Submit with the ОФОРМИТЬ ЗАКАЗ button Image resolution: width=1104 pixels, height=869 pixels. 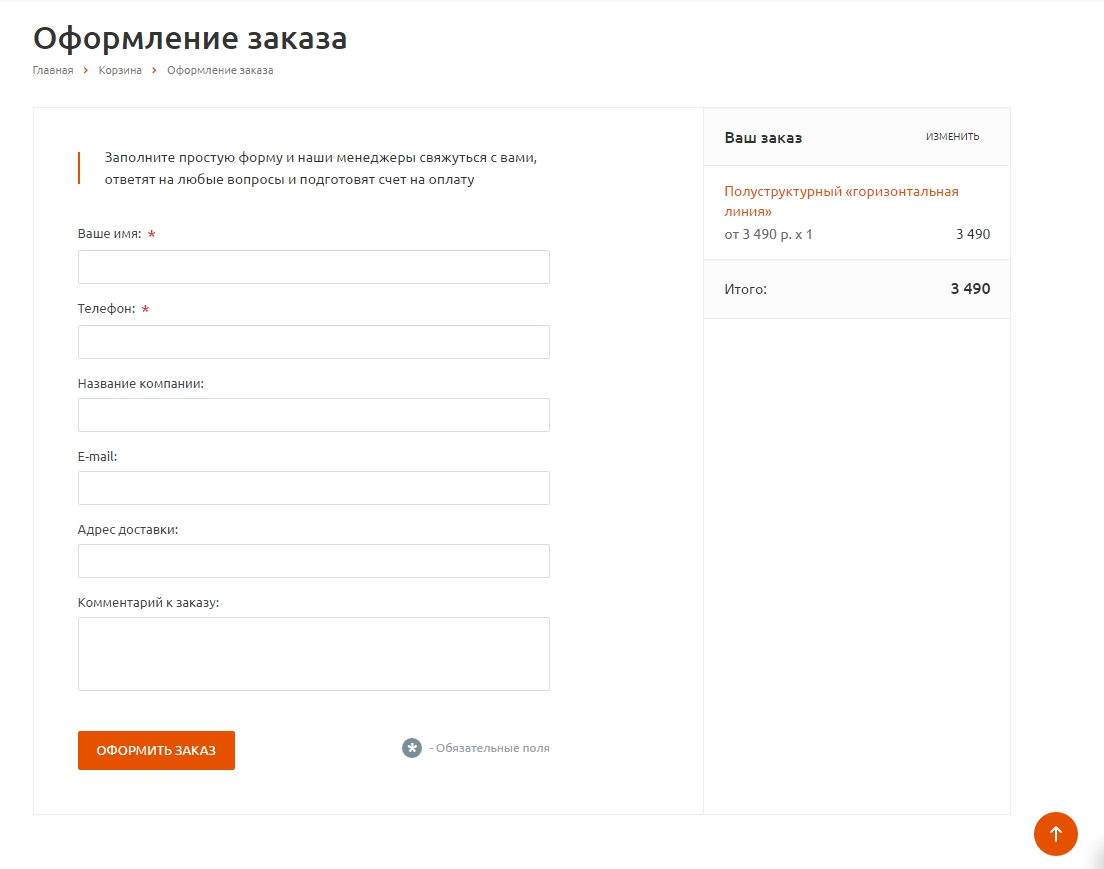click(156, 750)
